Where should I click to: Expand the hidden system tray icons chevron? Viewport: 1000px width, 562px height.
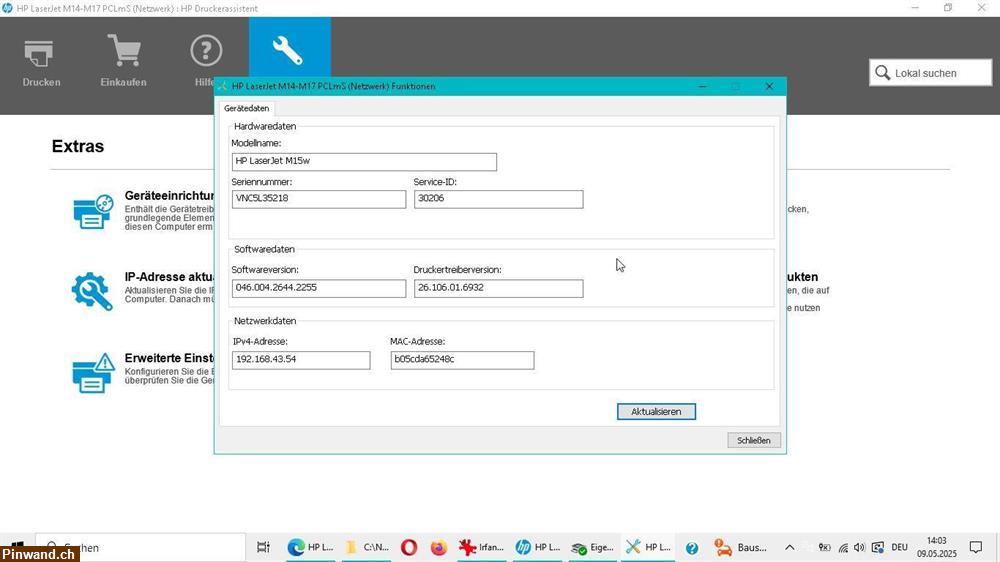789,547
